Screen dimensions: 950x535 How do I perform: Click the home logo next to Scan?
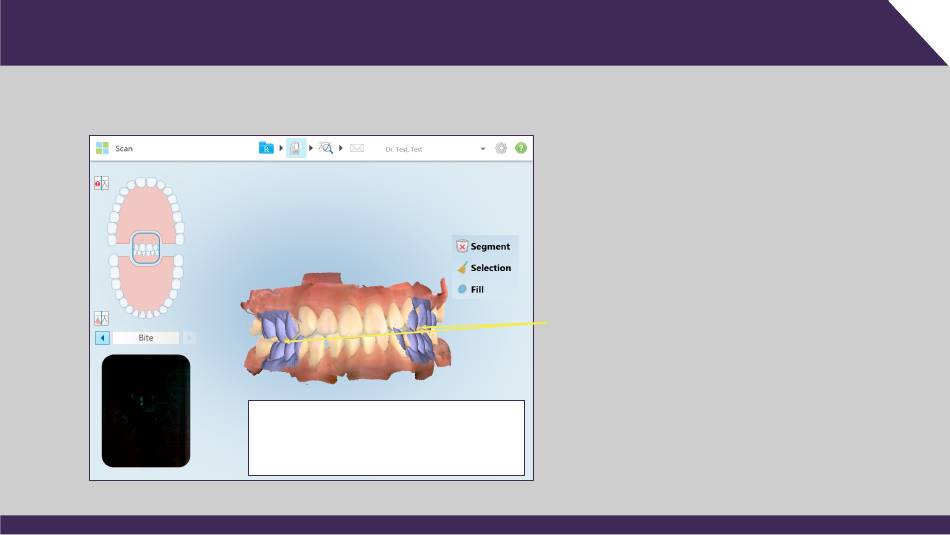102,148
